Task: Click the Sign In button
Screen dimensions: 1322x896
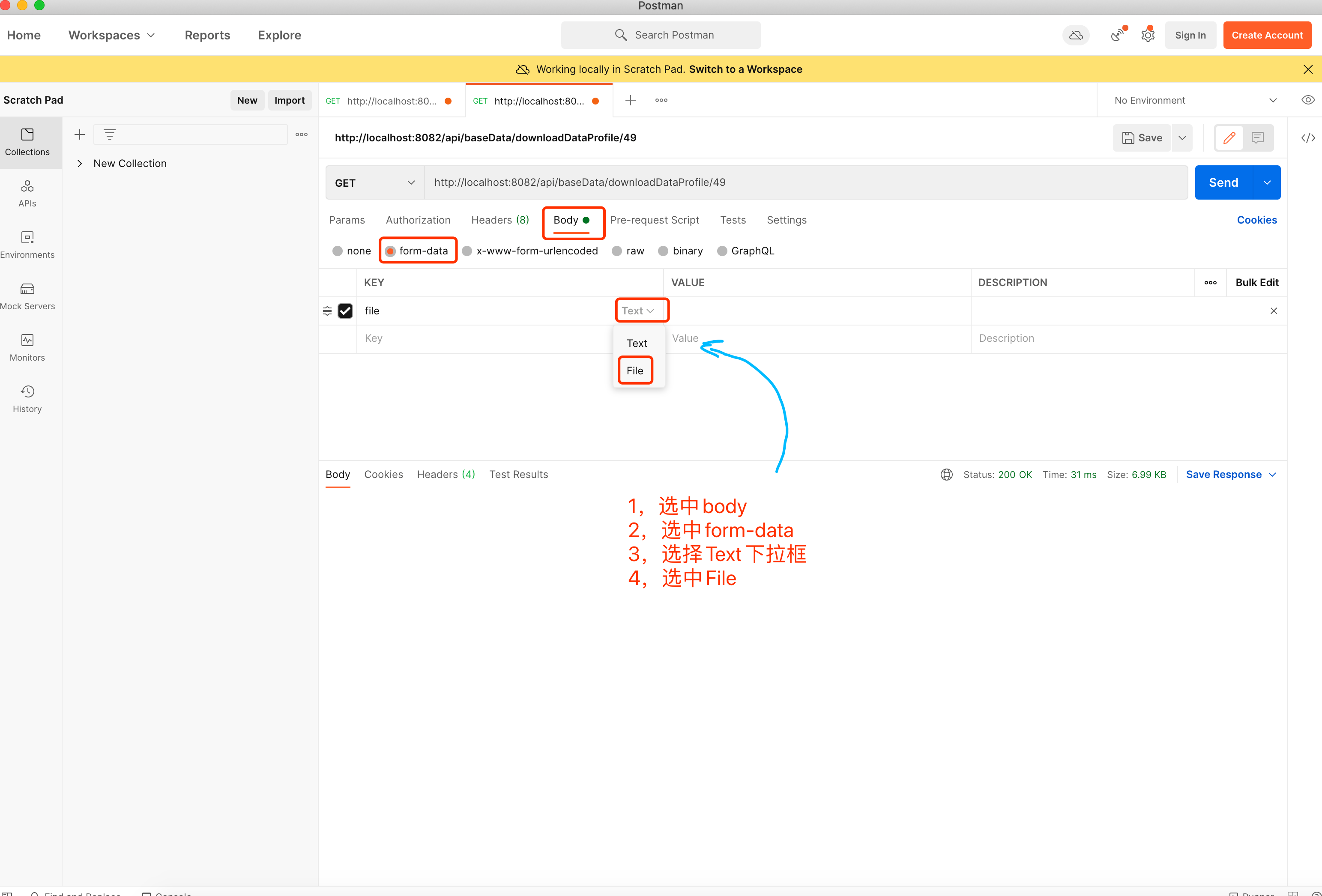Action: (1190, 35)
